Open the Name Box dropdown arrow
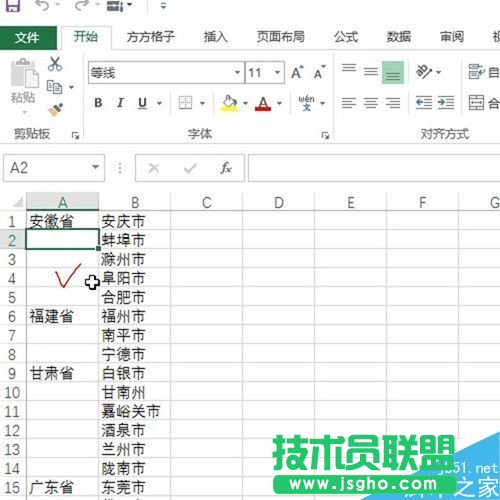The width and height of the screenshot is (500, 500). pos(96,167)
